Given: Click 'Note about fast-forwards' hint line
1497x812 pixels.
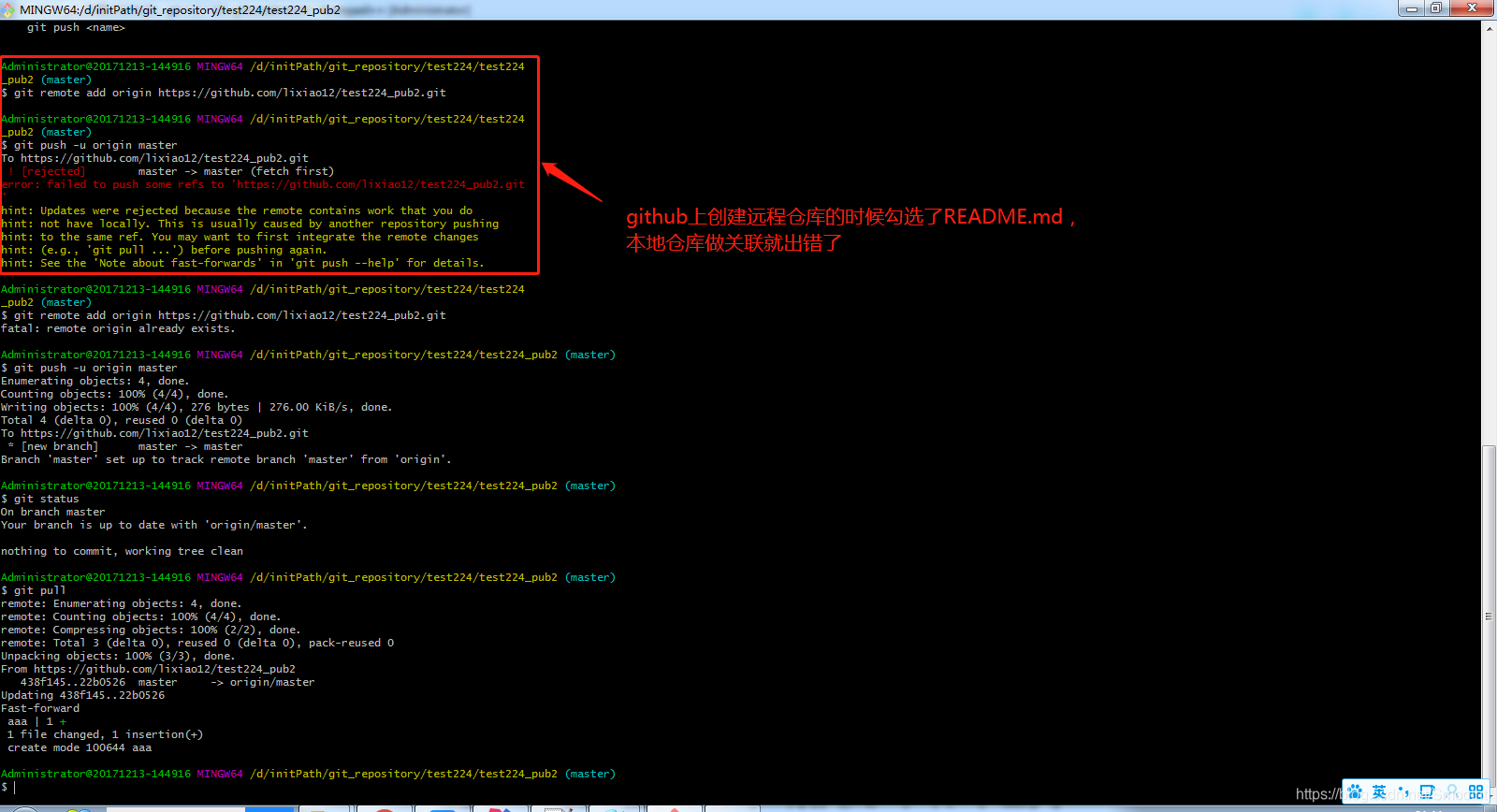Looking at the screenshot, I should point(242,263).
